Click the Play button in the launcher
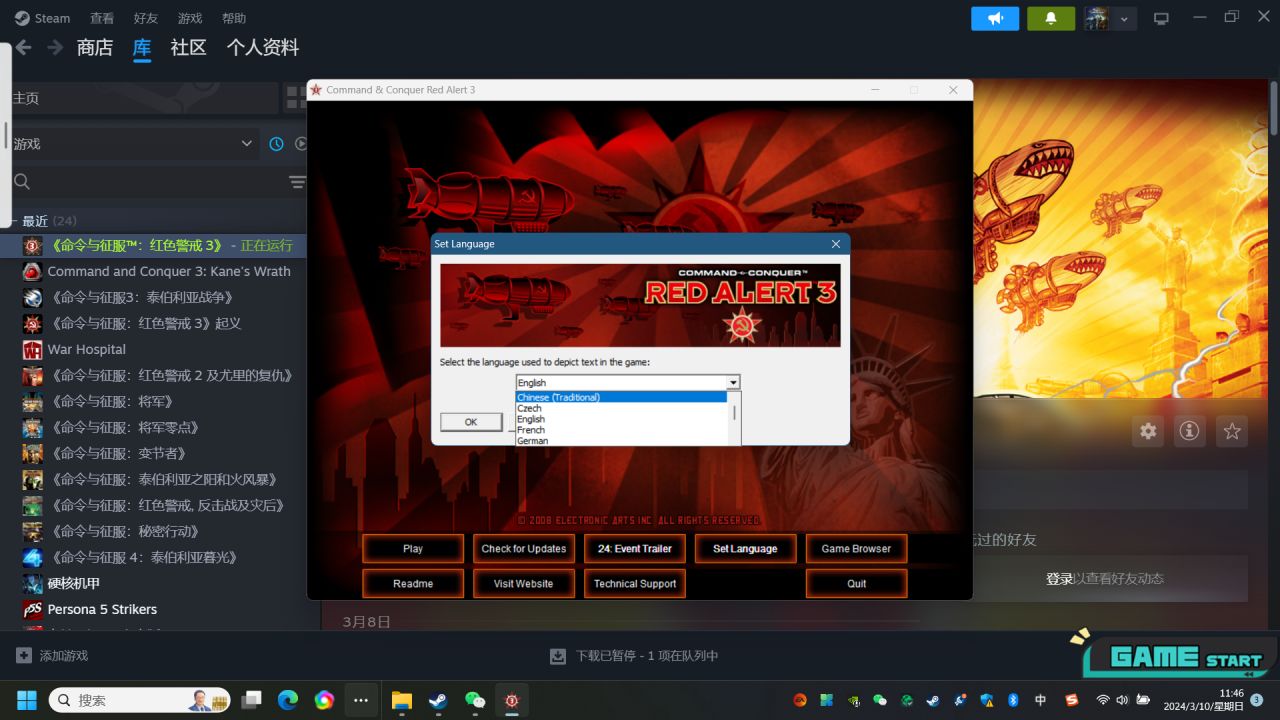 [x=413, y=548]
